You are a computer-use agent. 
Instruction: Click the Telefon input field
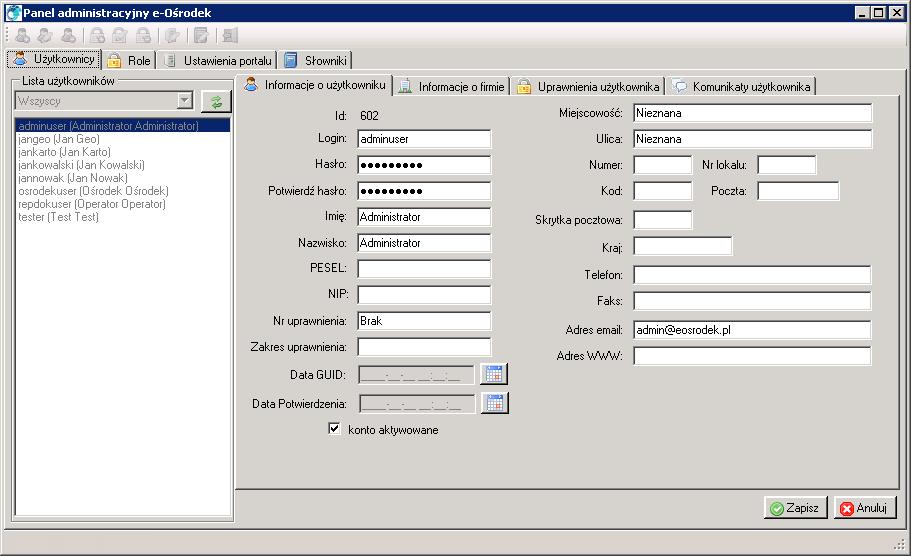[x=752, y=274]
